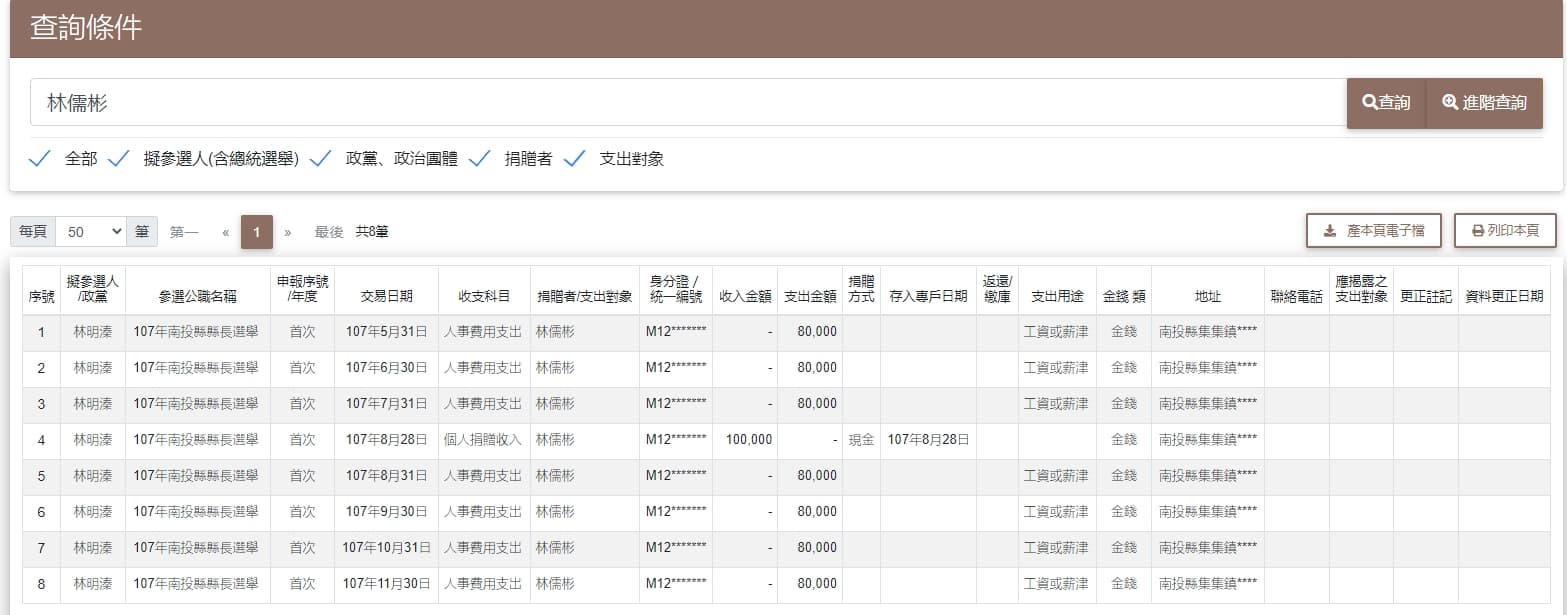
Task: Download via 產本頁電子檔 button
Action: [1373, 231]
